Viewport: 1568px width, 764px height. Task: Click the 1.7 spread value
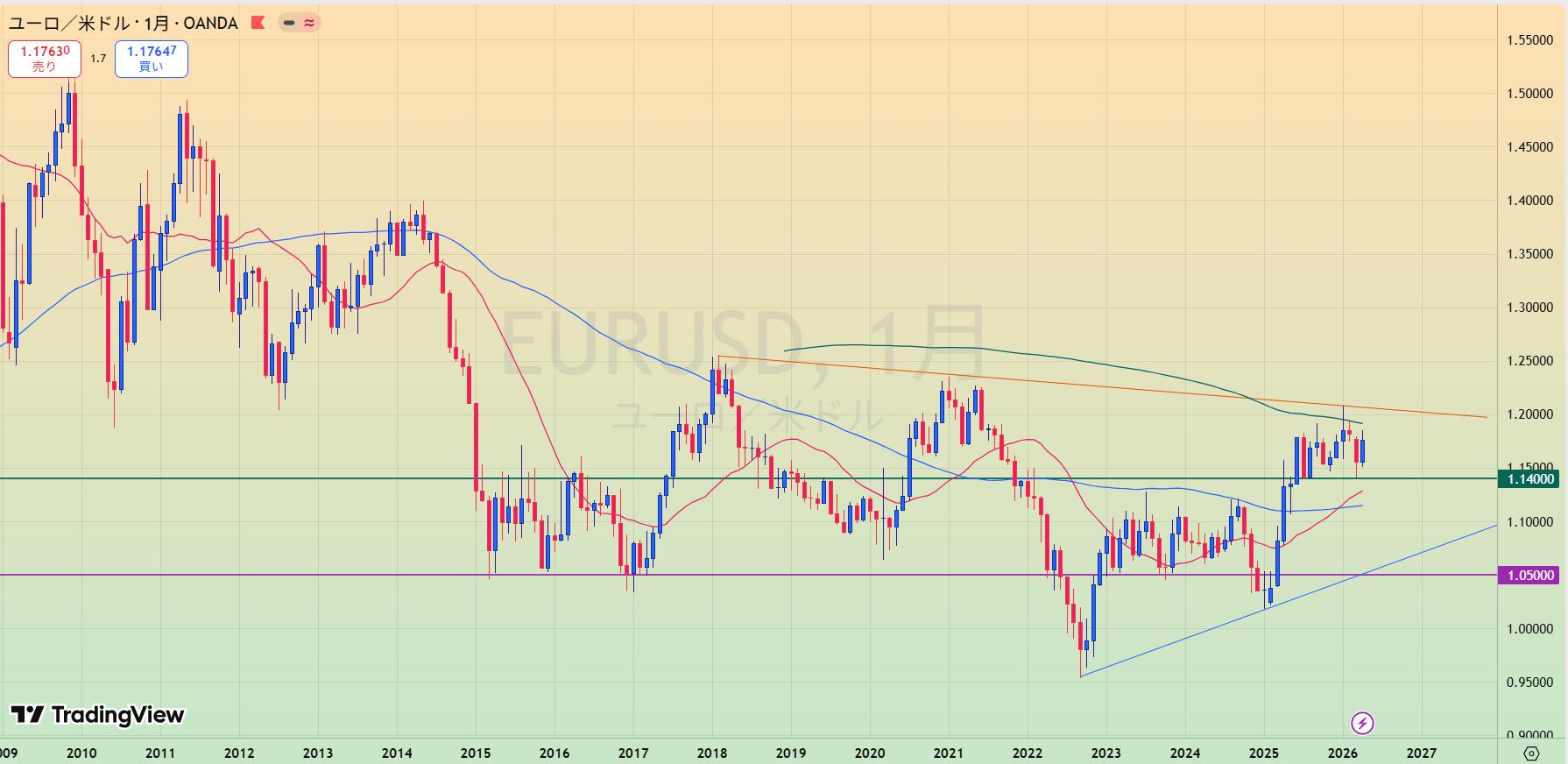[98, 59]
